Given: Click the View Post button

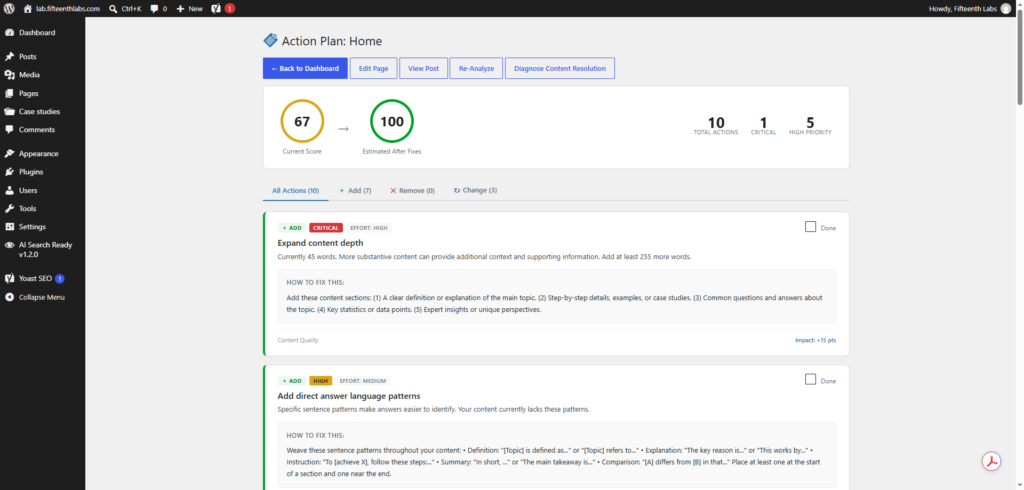Looking at the screenshot, I should [x=423, y=68].
